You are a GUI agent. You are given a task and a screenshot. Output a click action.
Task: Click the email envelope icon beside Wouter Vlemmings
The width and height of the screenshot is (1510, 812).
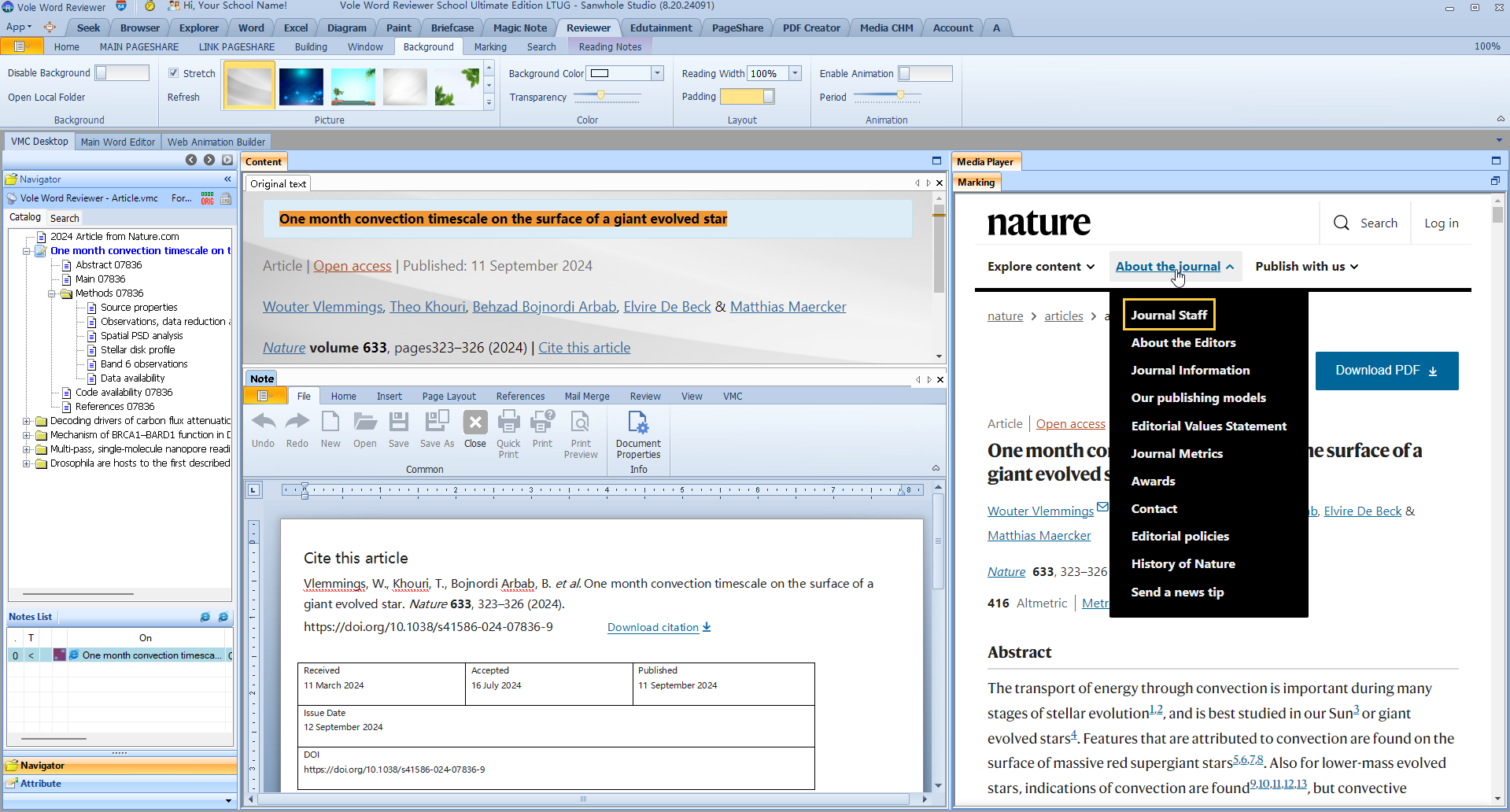coord(1102,507)
